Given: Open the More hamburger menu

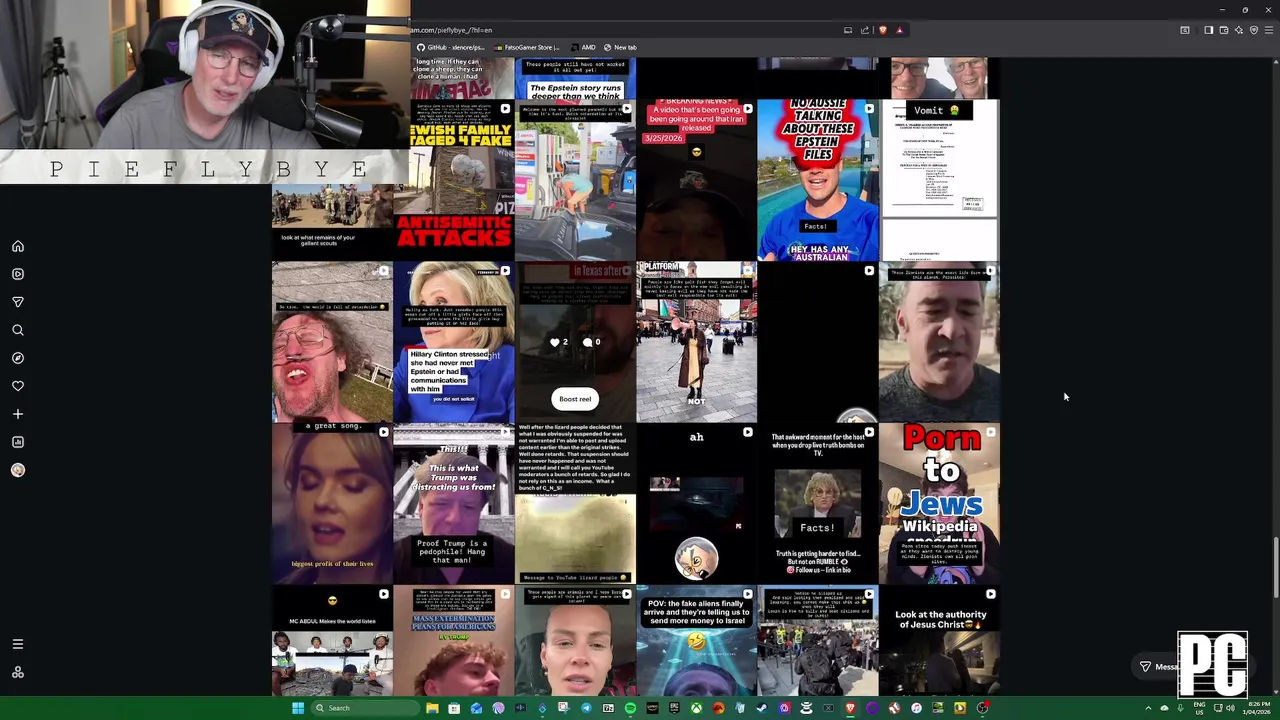Looking at the screenshot, I should tap(18, 644).
